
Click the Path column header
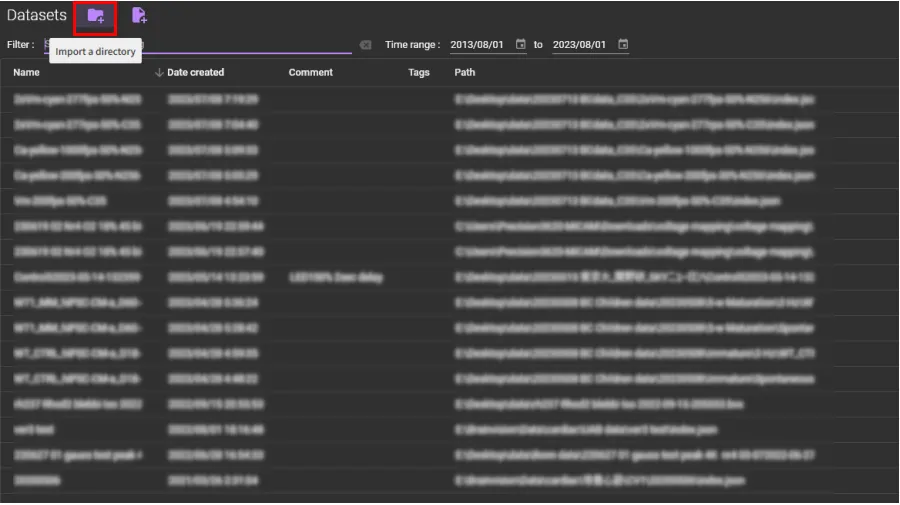465,73
